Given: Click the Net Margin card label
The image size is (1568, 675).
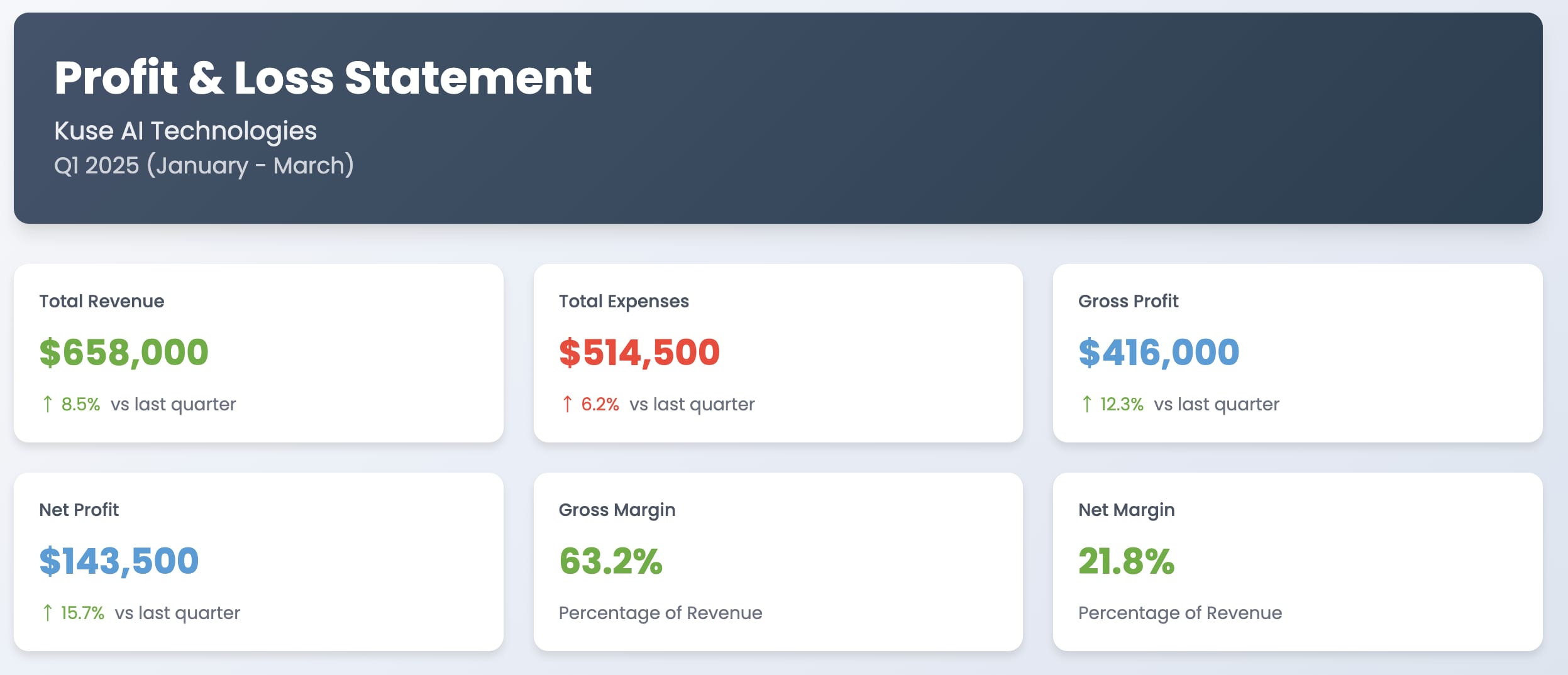Looking at the screenshot, I should pyautogui.click(x=1126, y=510).
